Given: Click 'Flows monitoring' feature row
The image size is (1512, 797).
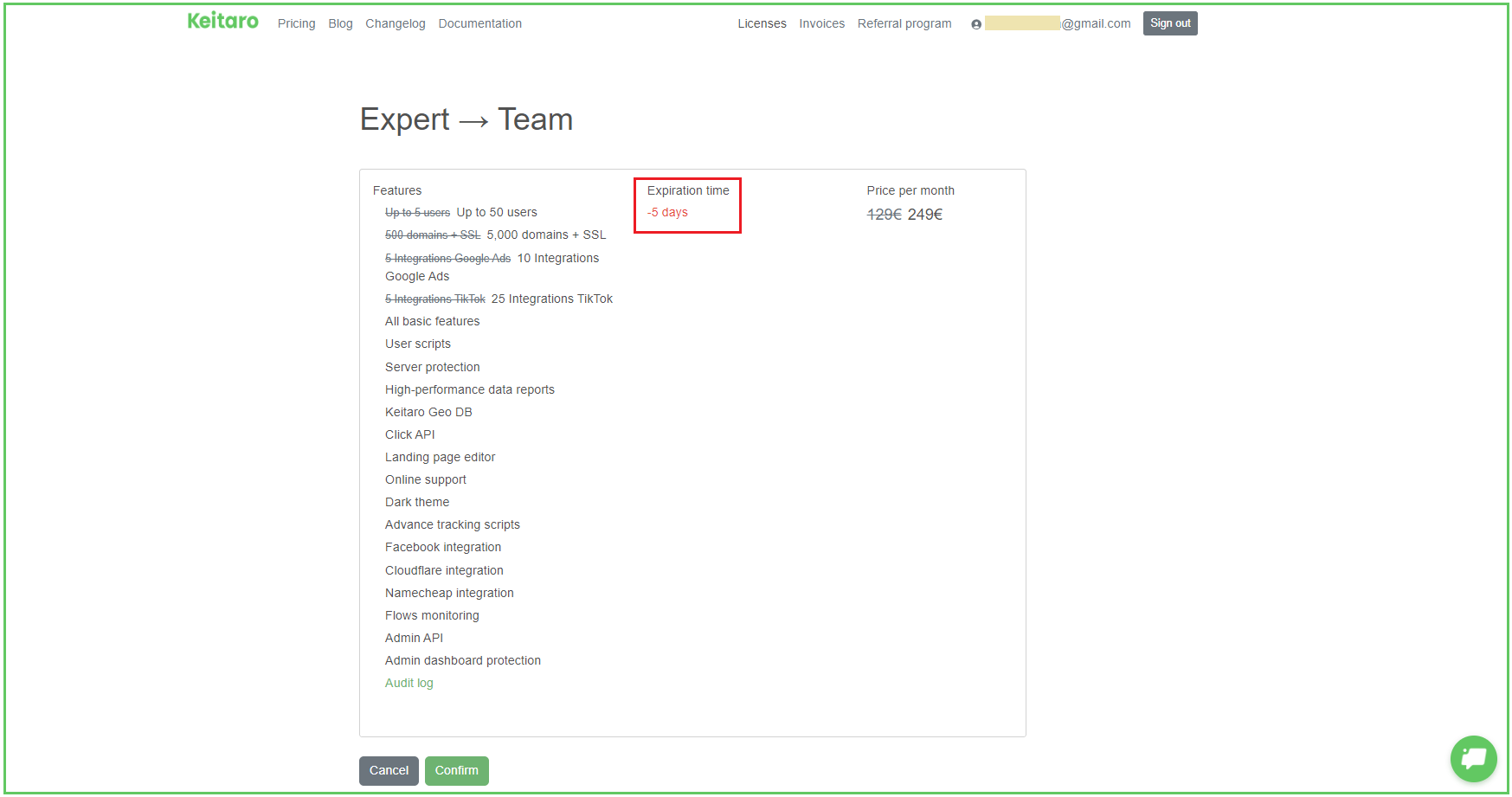Looking at the screenshot, I should point(432,615).
